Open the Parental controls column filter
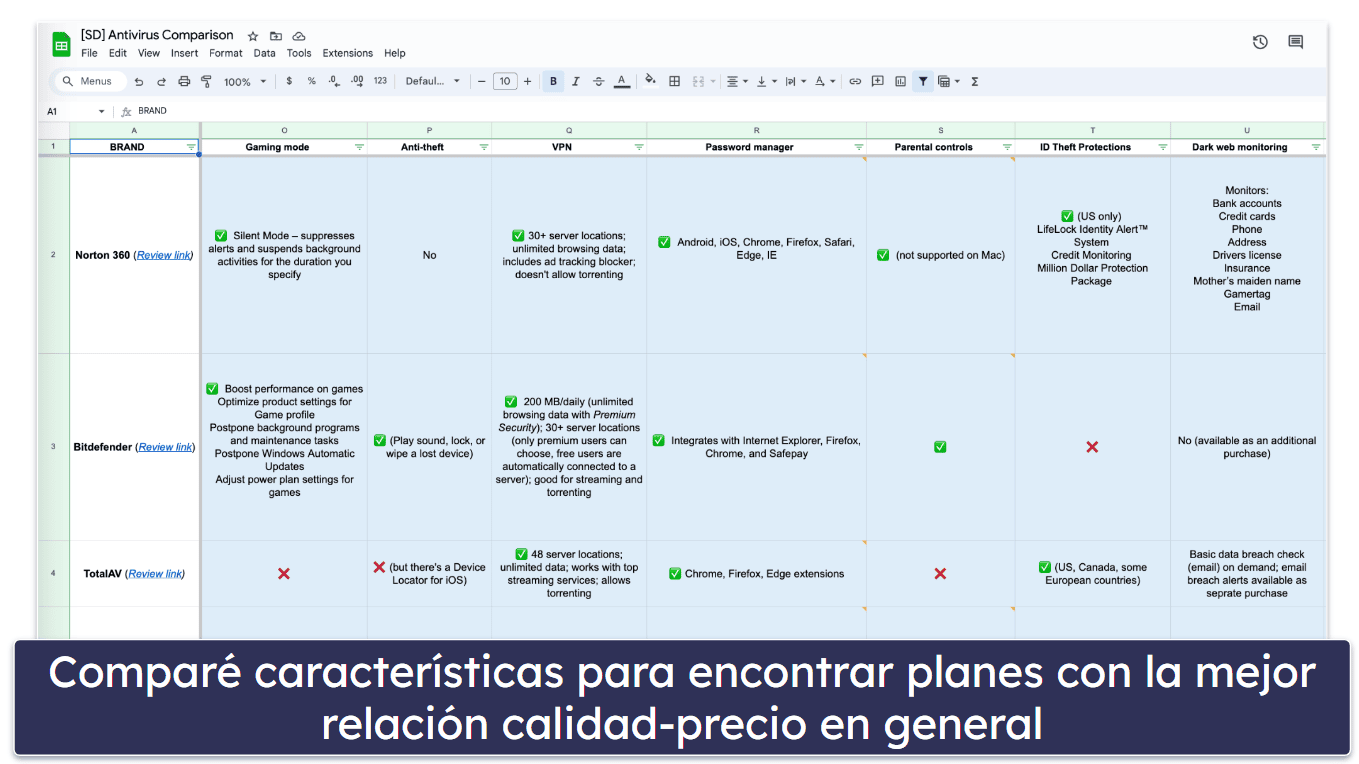 point(1007,147)
